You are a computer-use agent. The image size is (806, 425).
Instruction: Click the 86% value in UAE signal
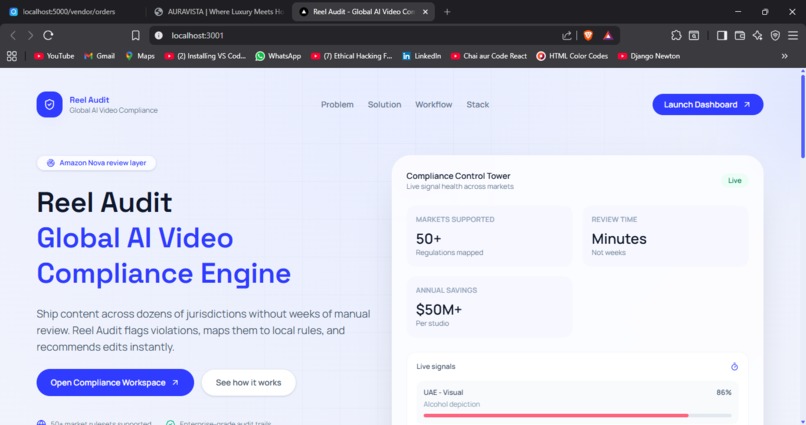[724, 392]
